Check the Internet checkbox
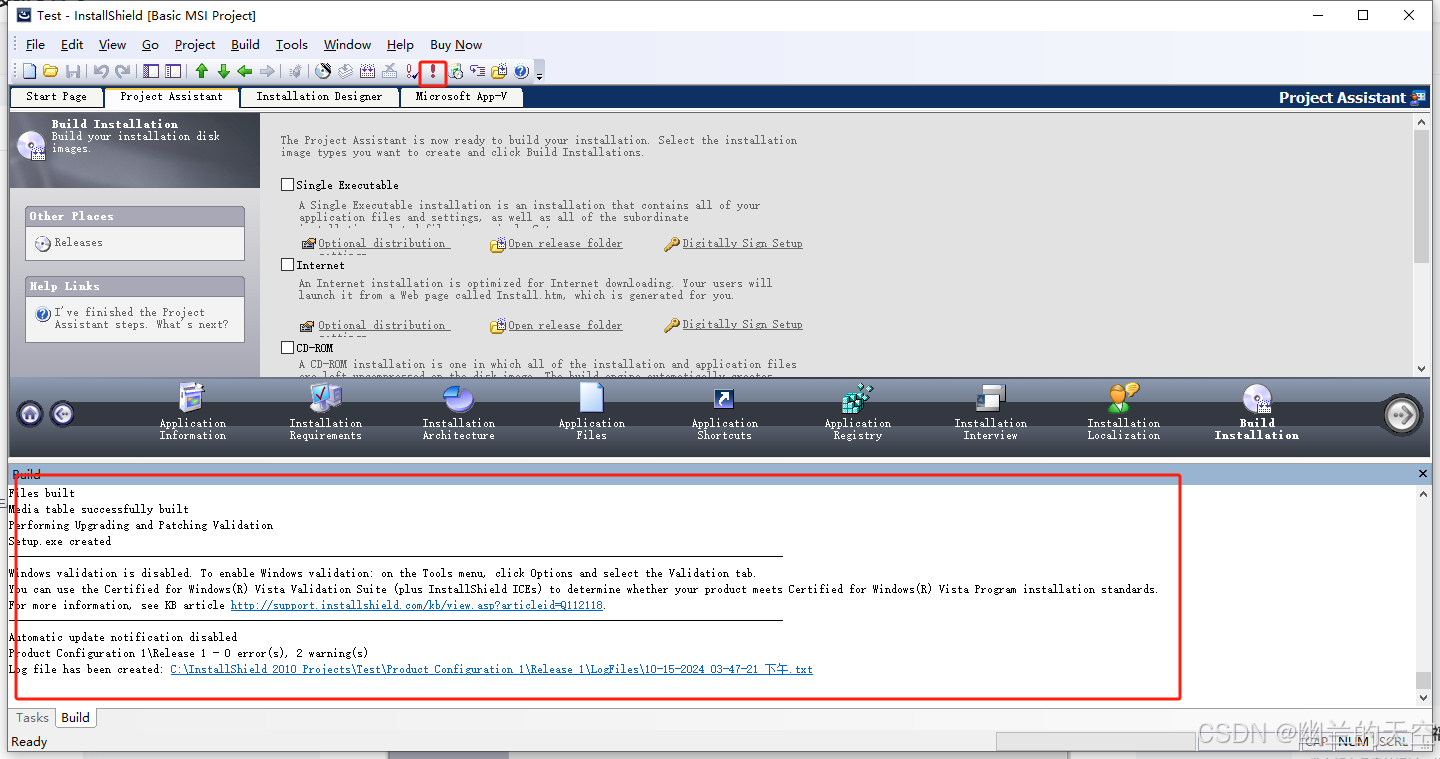The height and width of the screenshot is (759, 1440). pyautogui.click(x=288, y=265)
